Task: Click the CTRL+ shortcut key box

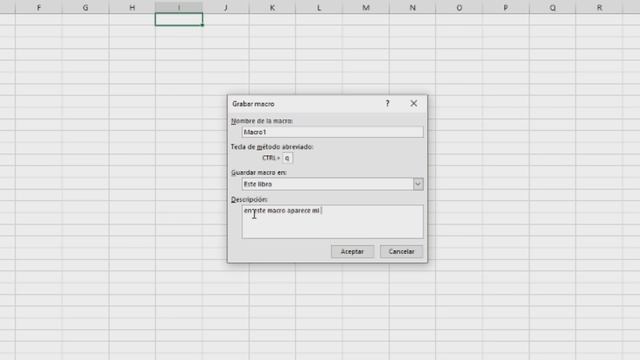Action: 287,158
